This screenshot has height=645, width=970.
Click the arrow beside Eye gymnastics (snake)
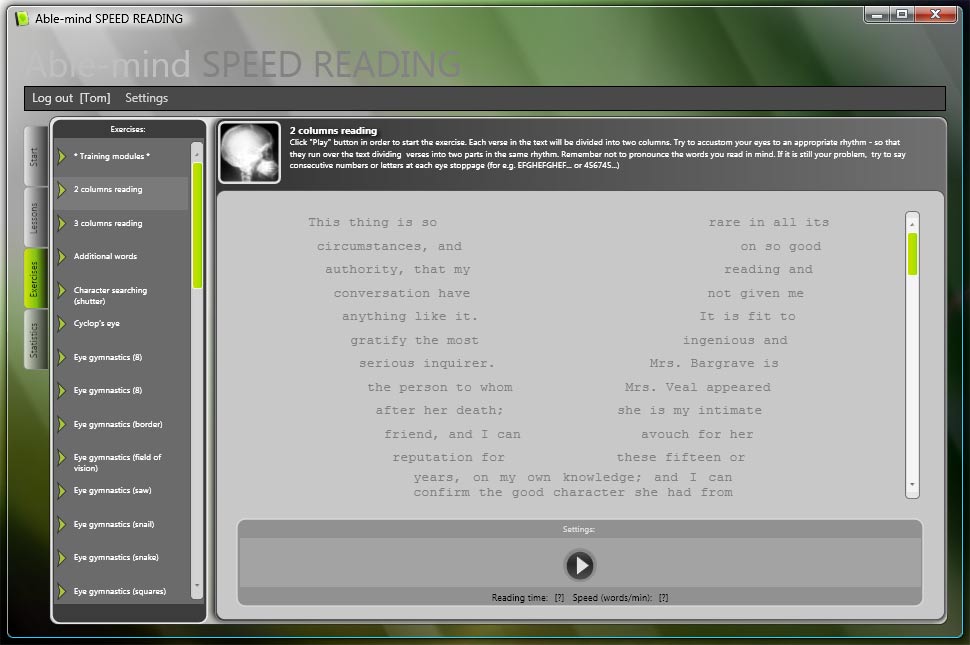62,558
